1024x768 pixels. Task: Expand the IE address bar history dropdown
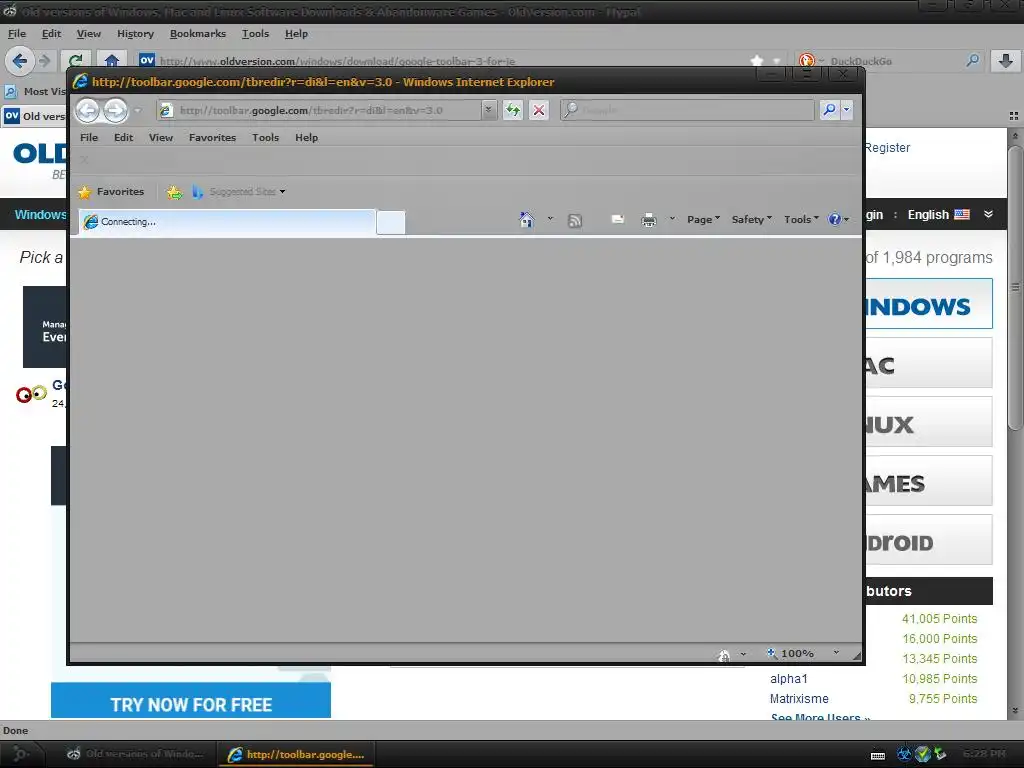point(488,110)
